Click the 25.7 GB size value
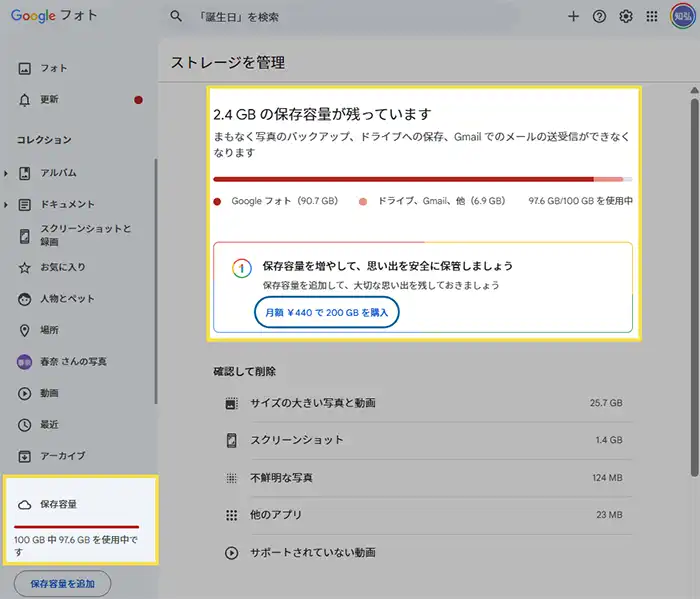This screenshot has height=599, width=700. [x=606, y=403]
